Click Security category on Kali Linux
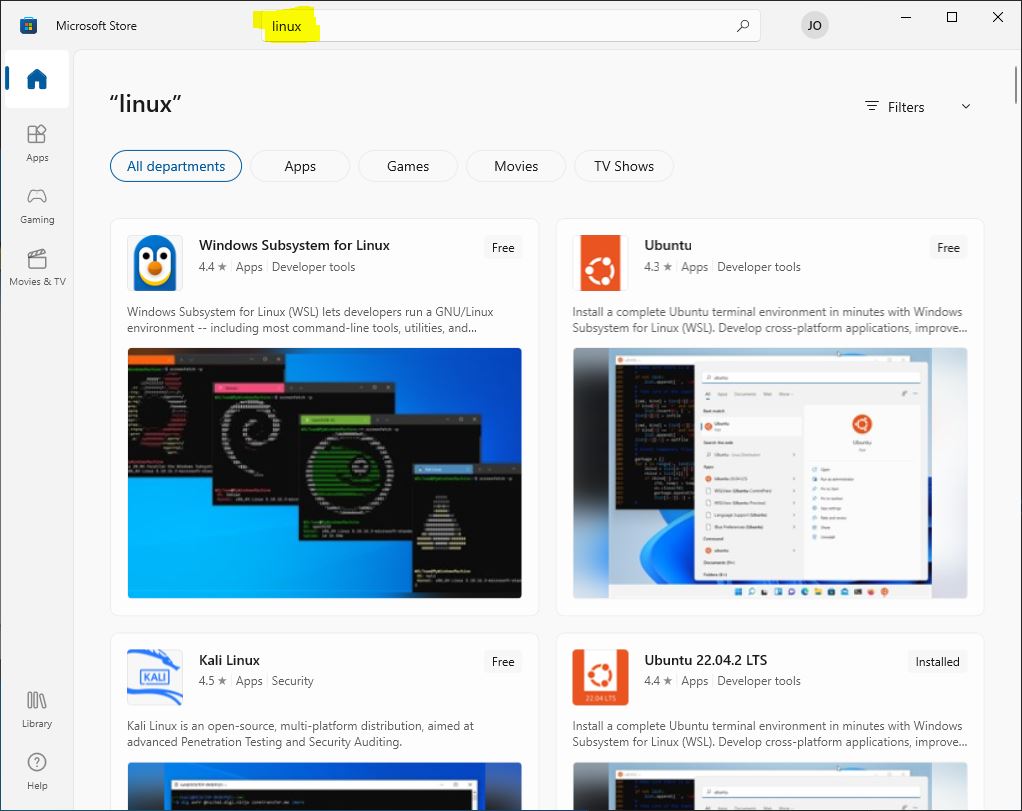Screen dimensions: 1022x811 pyautogui.click(x=293, y=681)
